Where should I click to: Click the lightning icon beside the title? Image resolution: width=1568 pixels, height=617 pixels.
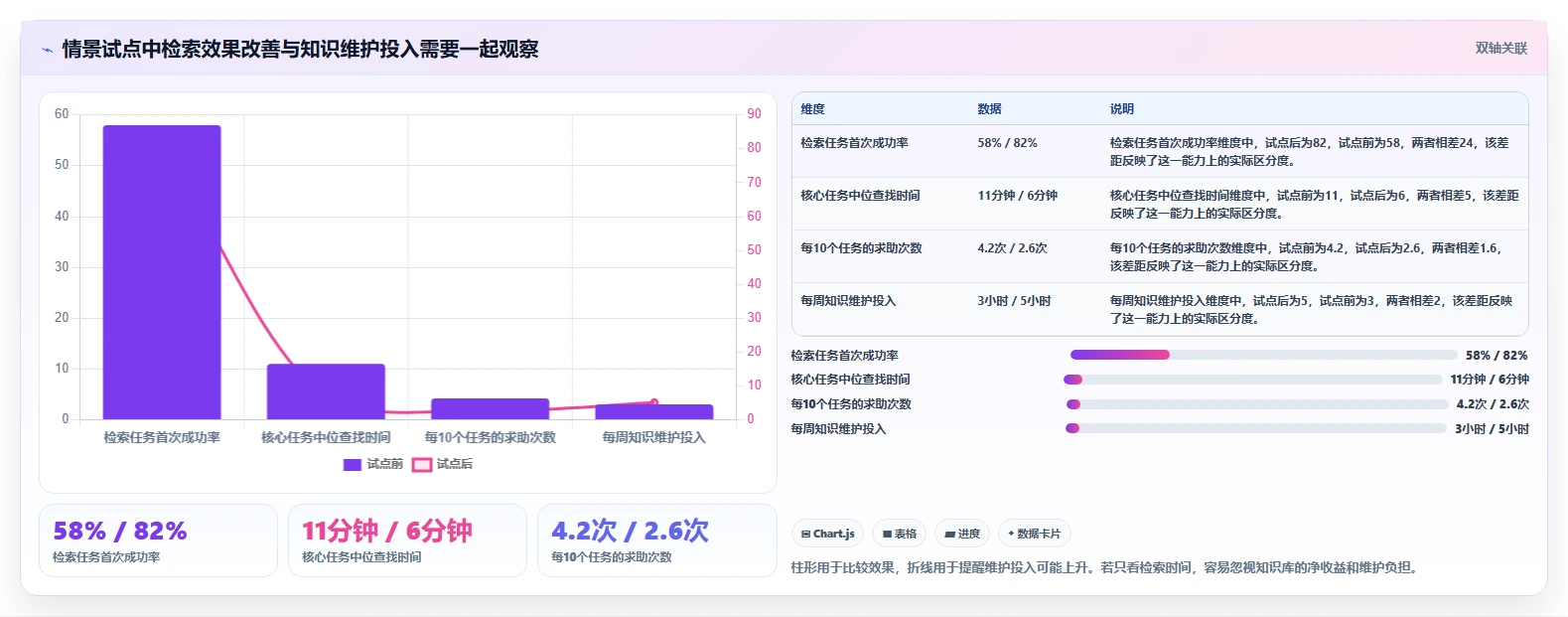point(47,50)
